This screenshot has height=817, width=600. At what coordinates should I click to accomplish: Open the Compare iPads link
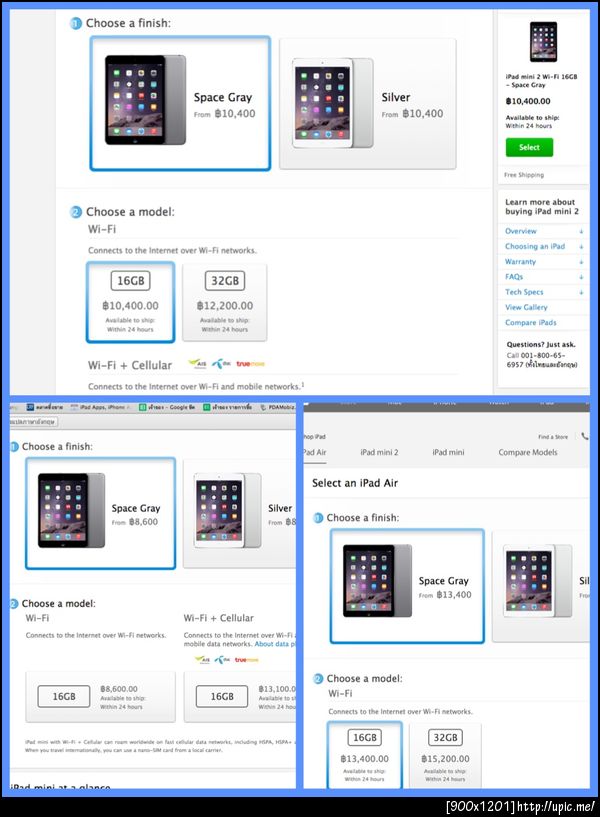pos(530,323)
